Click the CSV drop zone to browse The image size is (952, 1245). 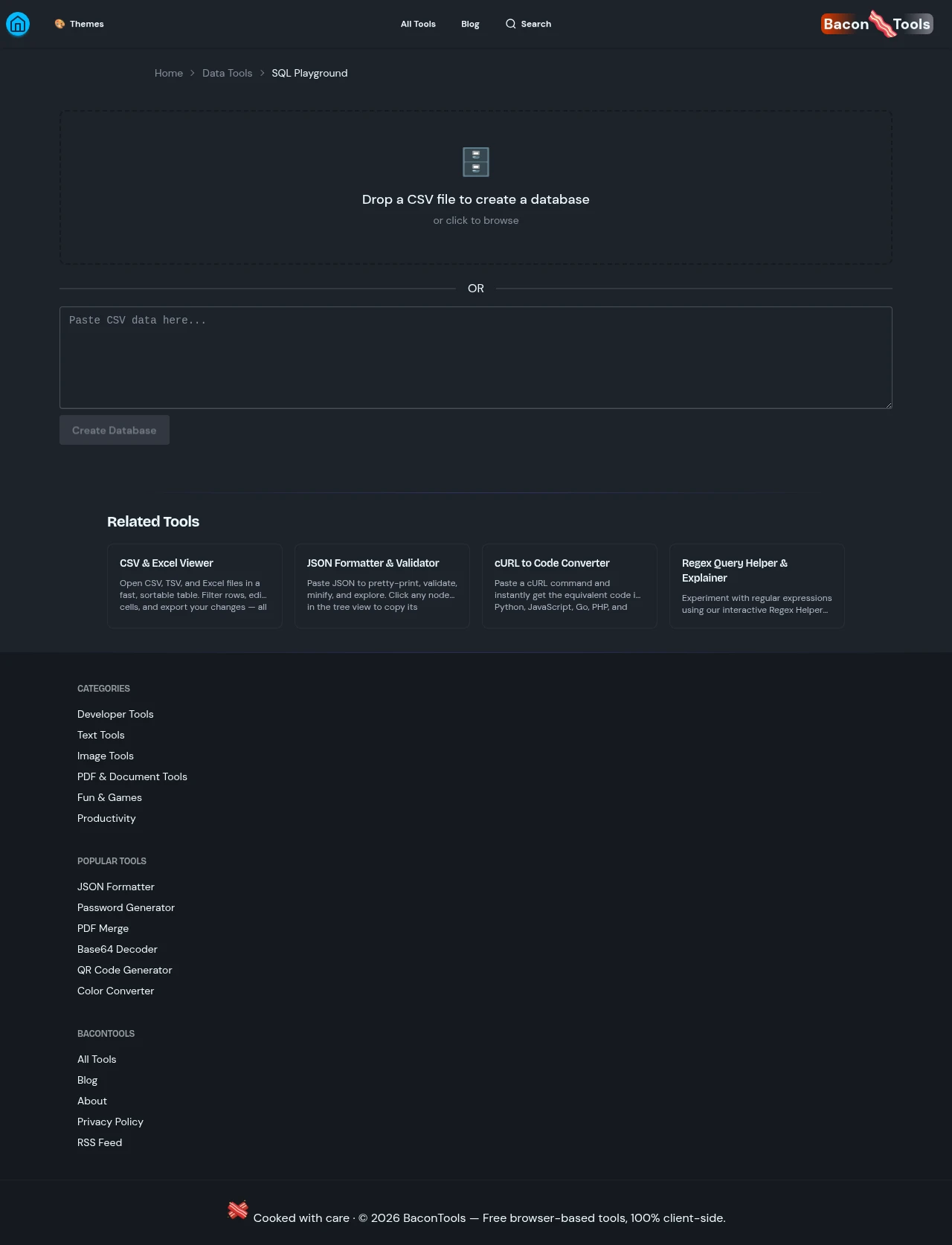(476, 187)
